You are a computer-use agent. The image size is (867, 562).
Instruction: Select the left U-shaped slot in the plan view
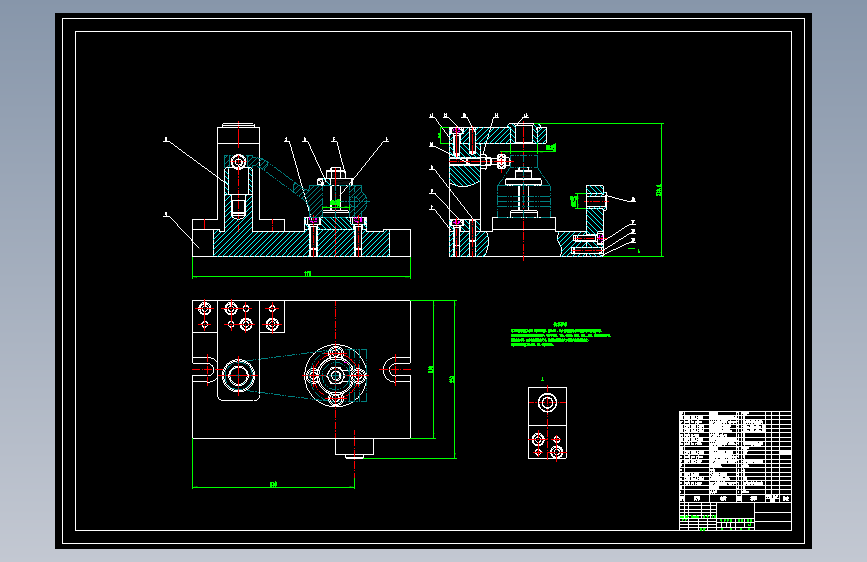204,370
